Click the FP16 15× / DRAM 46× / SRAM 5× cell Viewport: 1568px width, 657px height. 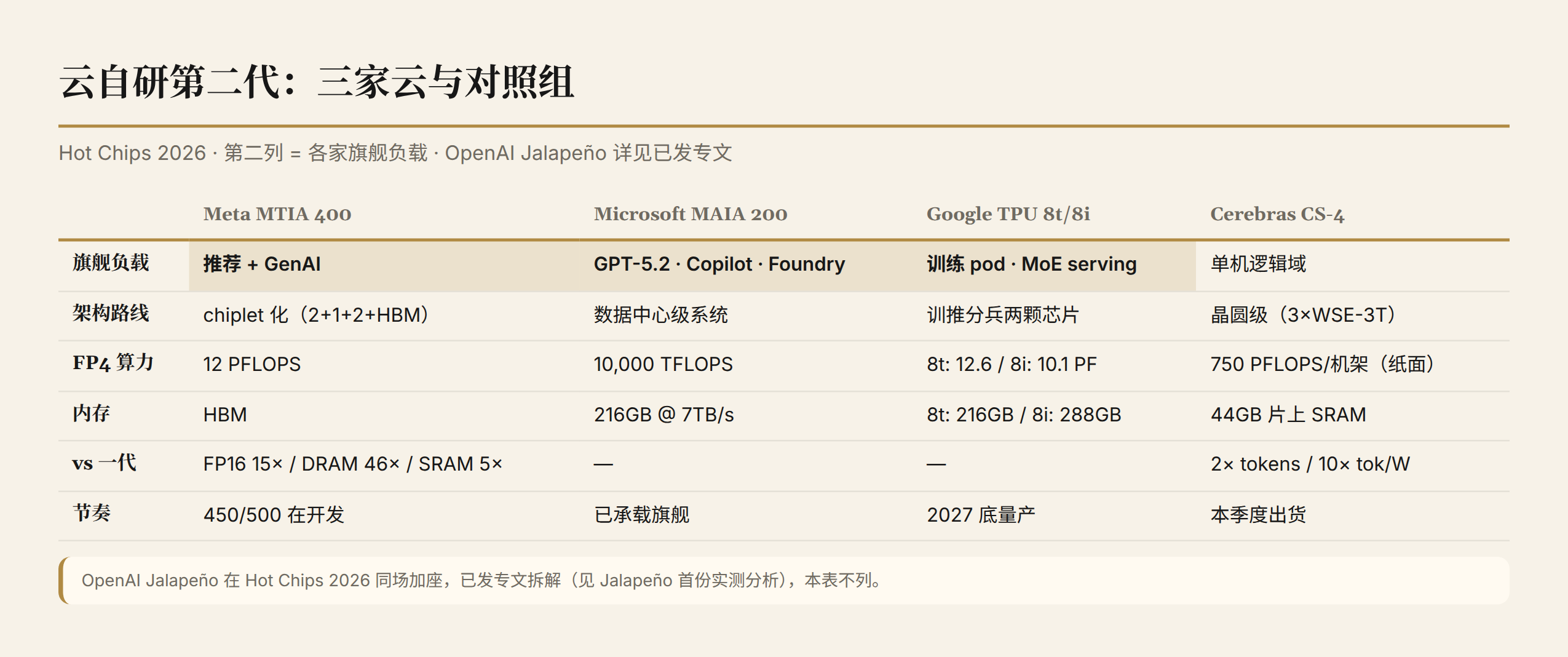tap(384, 465)
